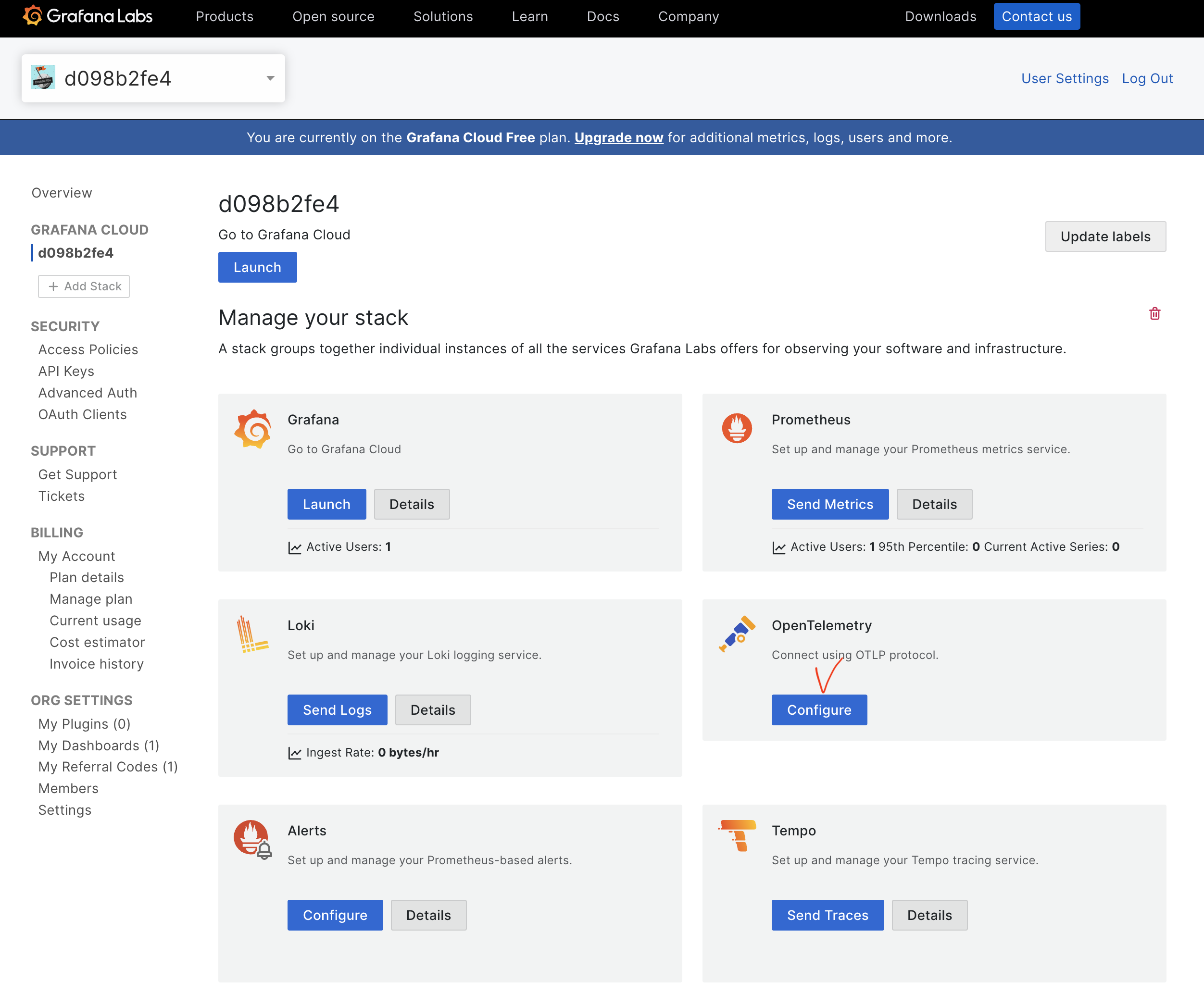Click the Add Stack button

pyautogui.click(x=84, y=286)
